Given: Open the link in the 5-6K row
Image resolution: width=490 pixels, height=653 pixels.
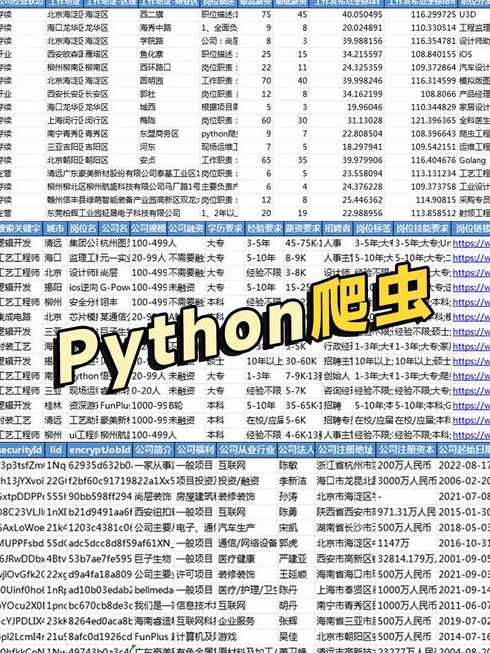Looking at the screenshot, I should [x=471, y=420].
